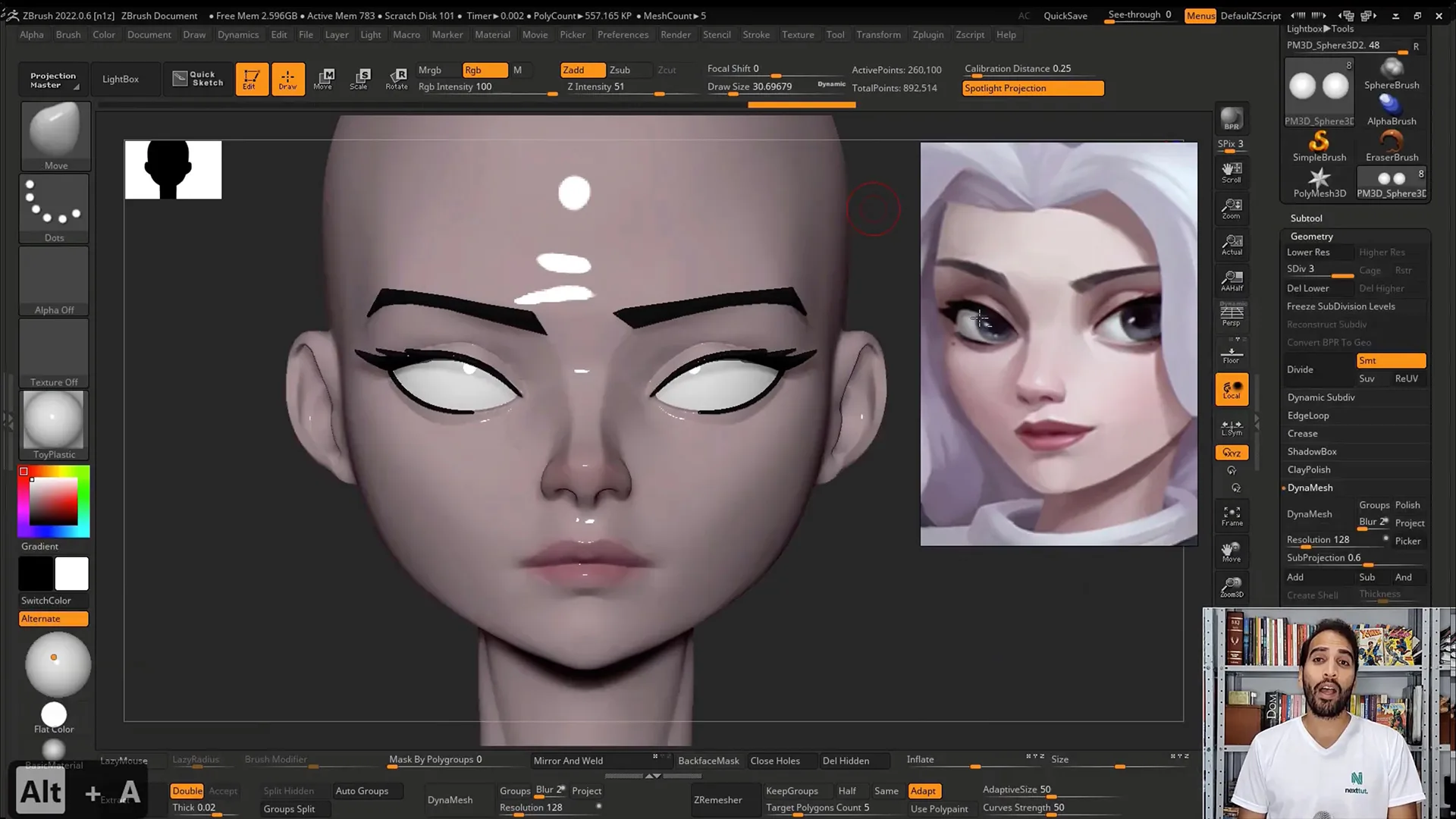Click the AAHalf icon
This screenshot has width=1456, height=819.
point(1232,281)
